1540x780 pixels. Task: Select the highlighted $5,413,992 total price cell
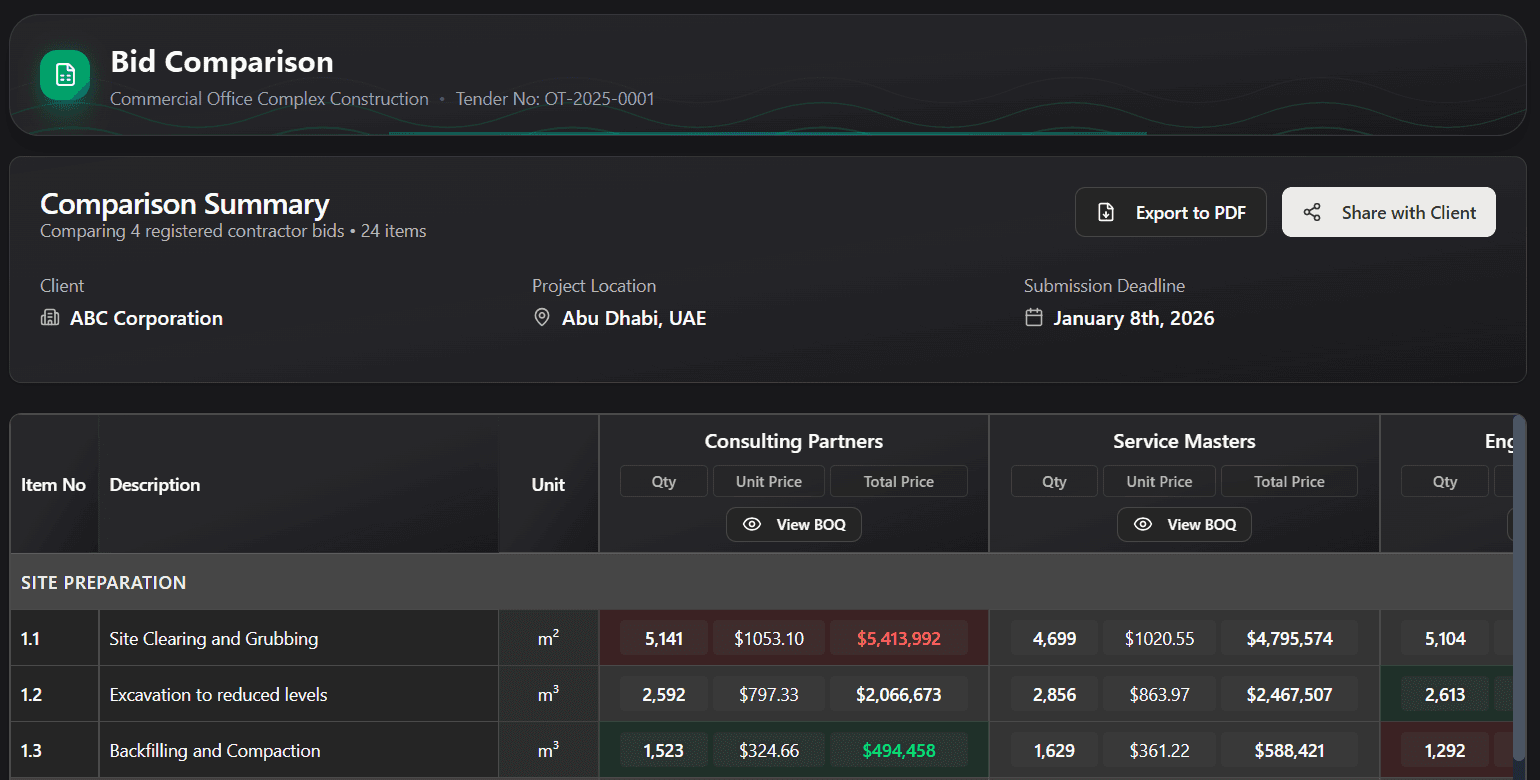click(898, 637)
